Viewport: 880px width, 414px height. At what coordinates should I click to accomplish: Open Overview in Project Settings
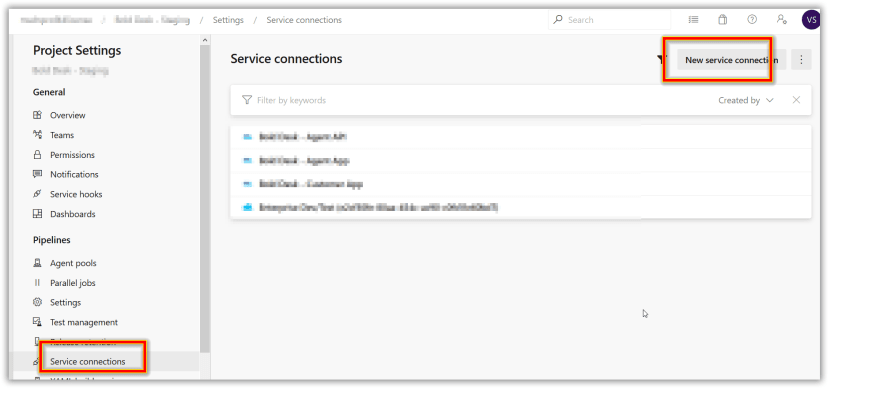coord(68,115)
